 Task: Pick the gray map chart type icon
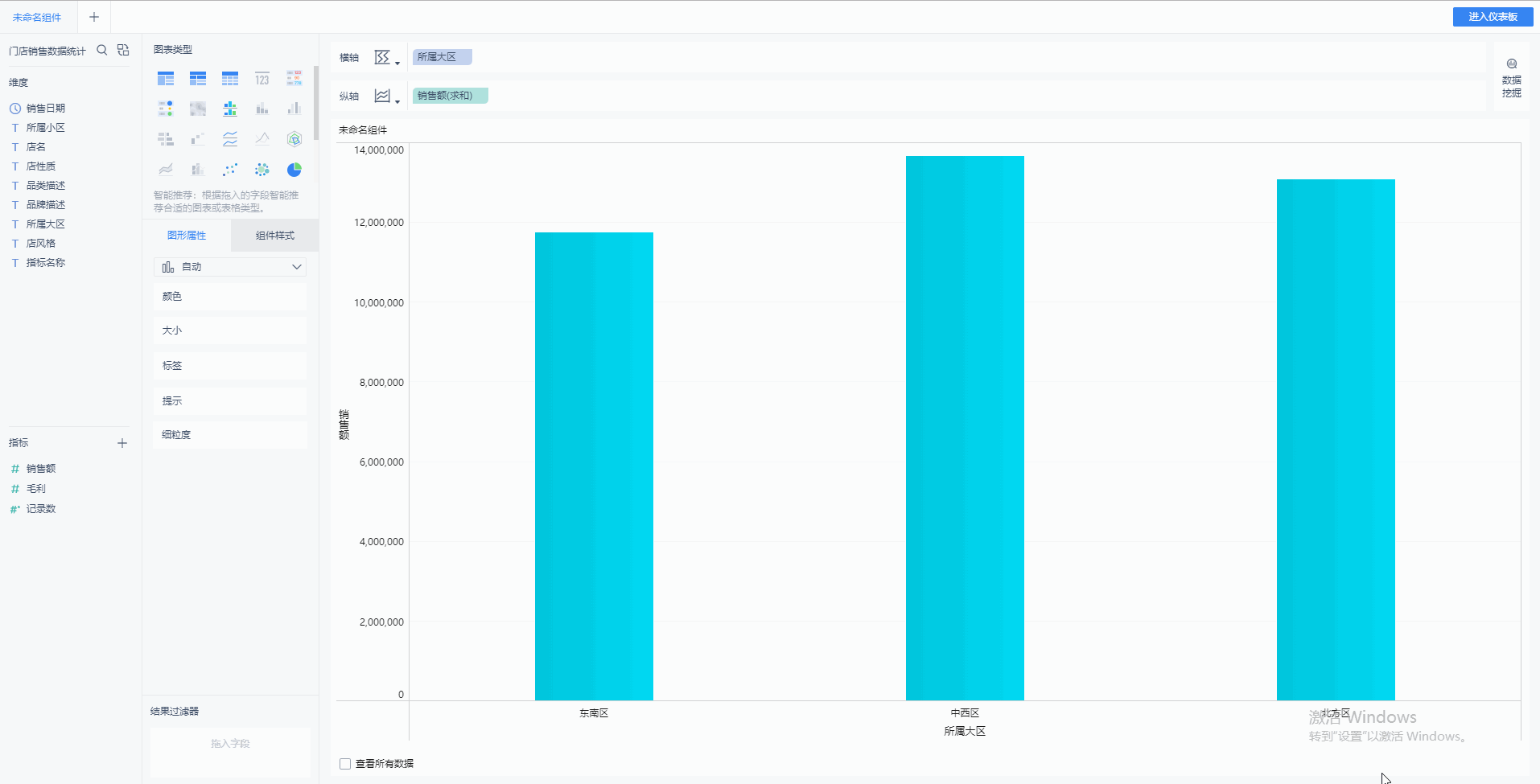(198, 109)
